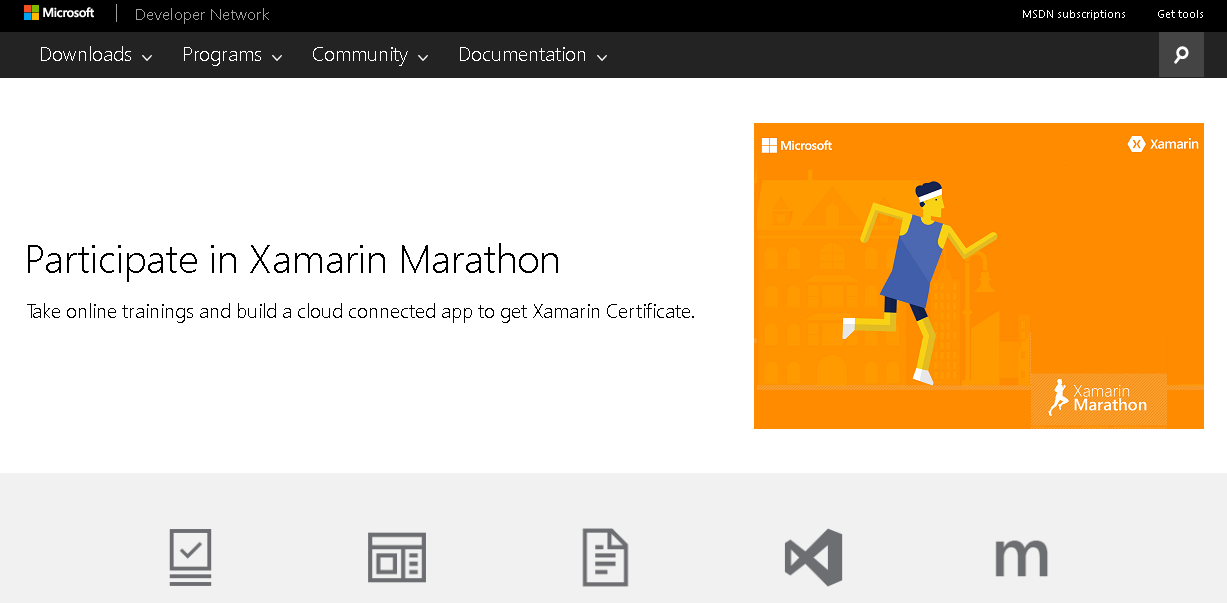1227x603 pixels.
Task: Click the text document page icon
Action: tap(605, 557)
